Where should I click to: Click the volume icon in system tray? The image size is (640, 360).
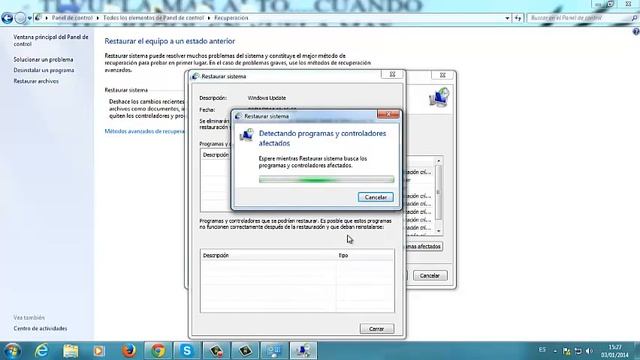[589, 351]
